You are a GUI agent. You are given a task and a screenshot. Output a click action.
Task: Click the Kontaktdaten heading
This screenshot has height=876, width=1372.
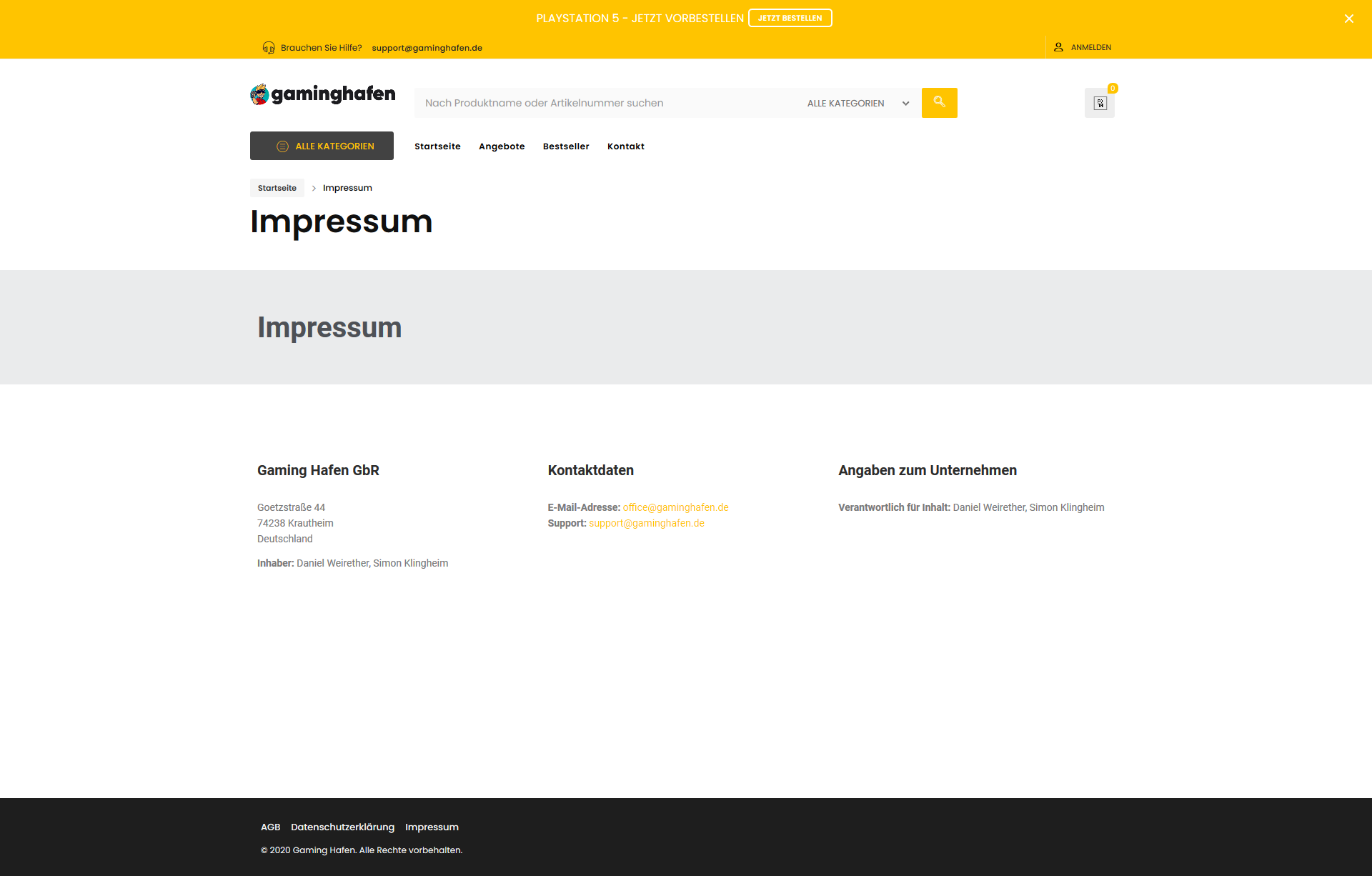[x=591, y=470]
